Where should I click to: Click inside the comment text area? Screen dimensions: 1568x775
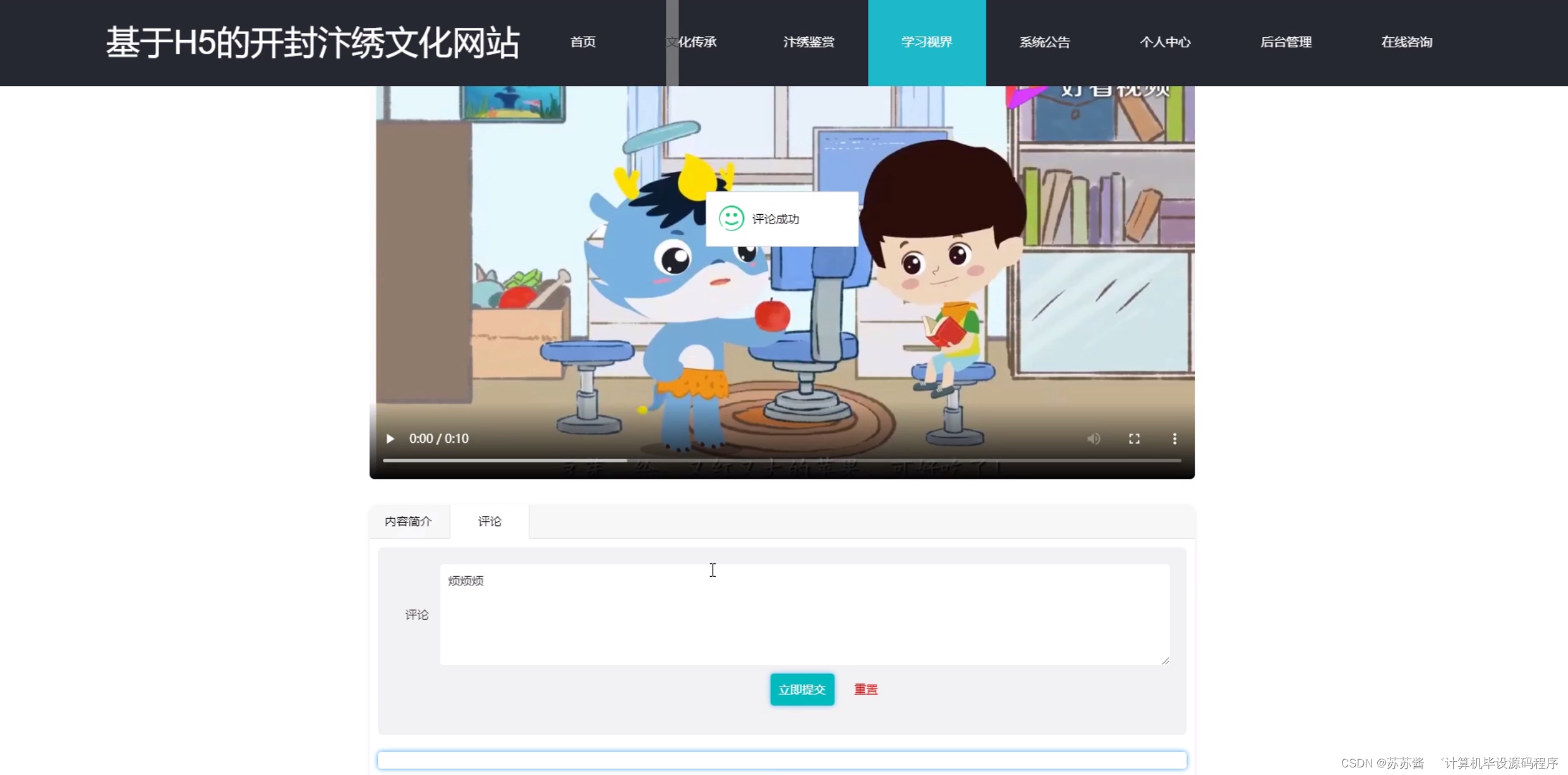[x=804, y=614]
